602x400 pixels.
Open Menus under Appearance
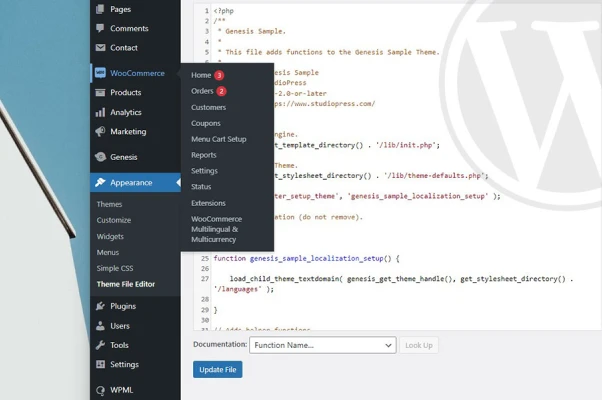pos(108,252)
